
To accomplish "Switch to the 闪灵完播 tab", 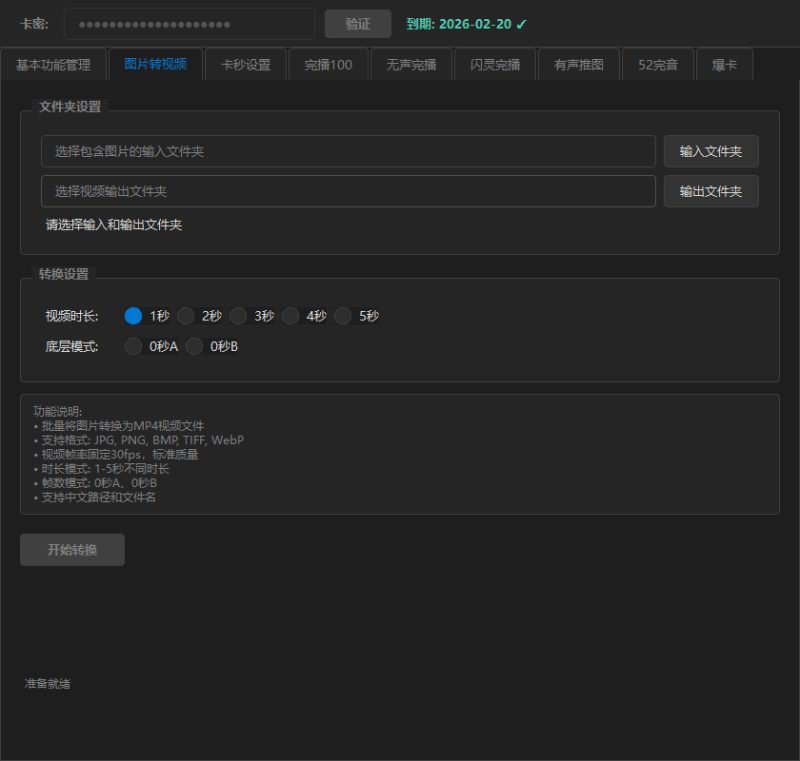I will [x=494, y=65].
